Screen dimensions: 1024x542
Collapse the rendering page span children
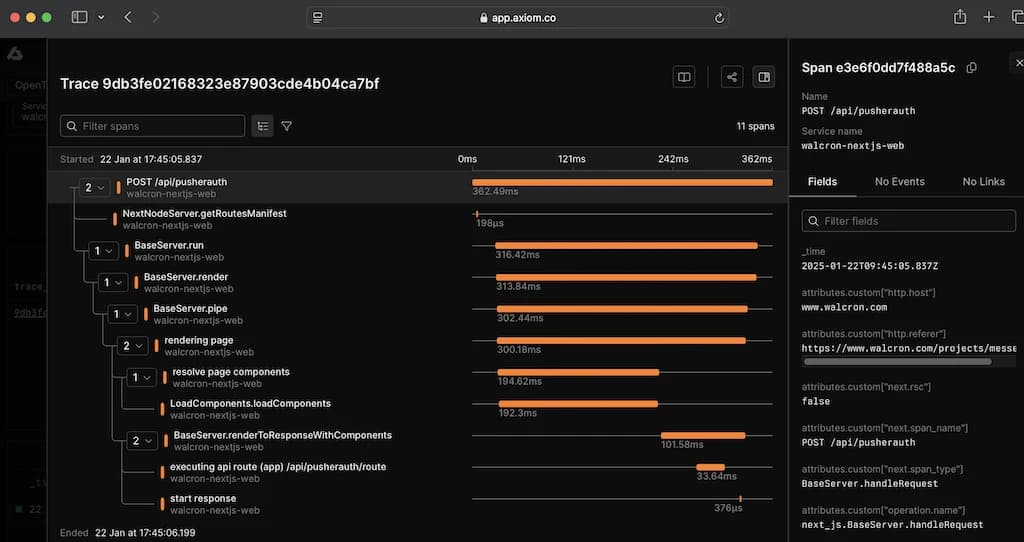click(x=133, y=346)
